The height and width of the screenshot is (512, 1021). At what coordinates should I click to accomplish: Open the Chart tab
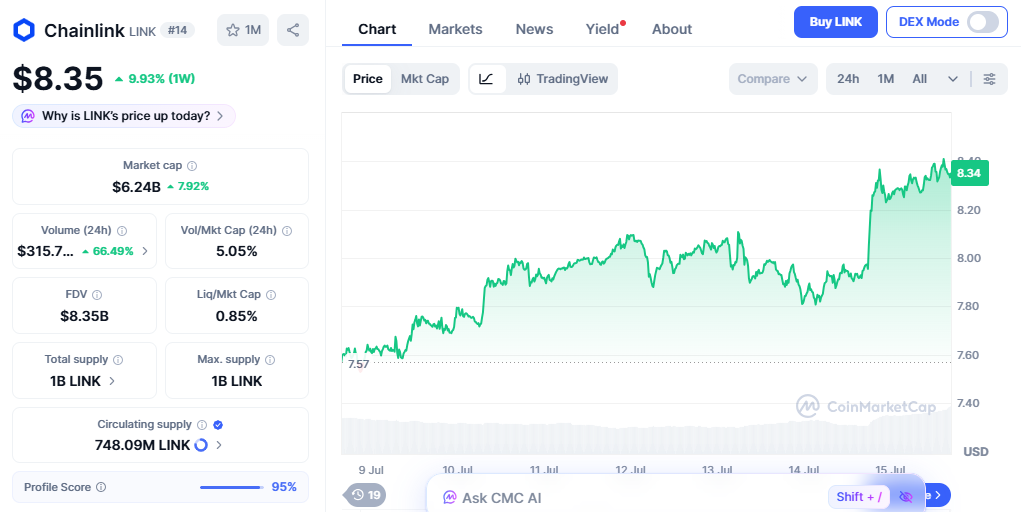tap(377, 29)
